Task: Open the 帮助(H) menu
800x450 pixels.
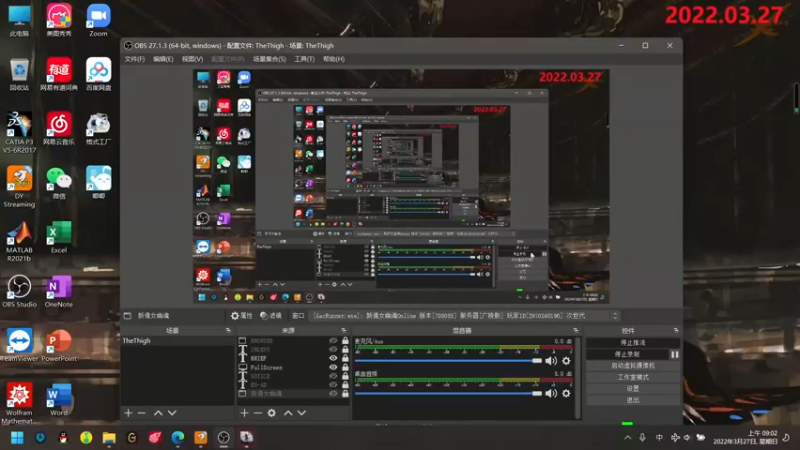Action: (x=334, y=59)
